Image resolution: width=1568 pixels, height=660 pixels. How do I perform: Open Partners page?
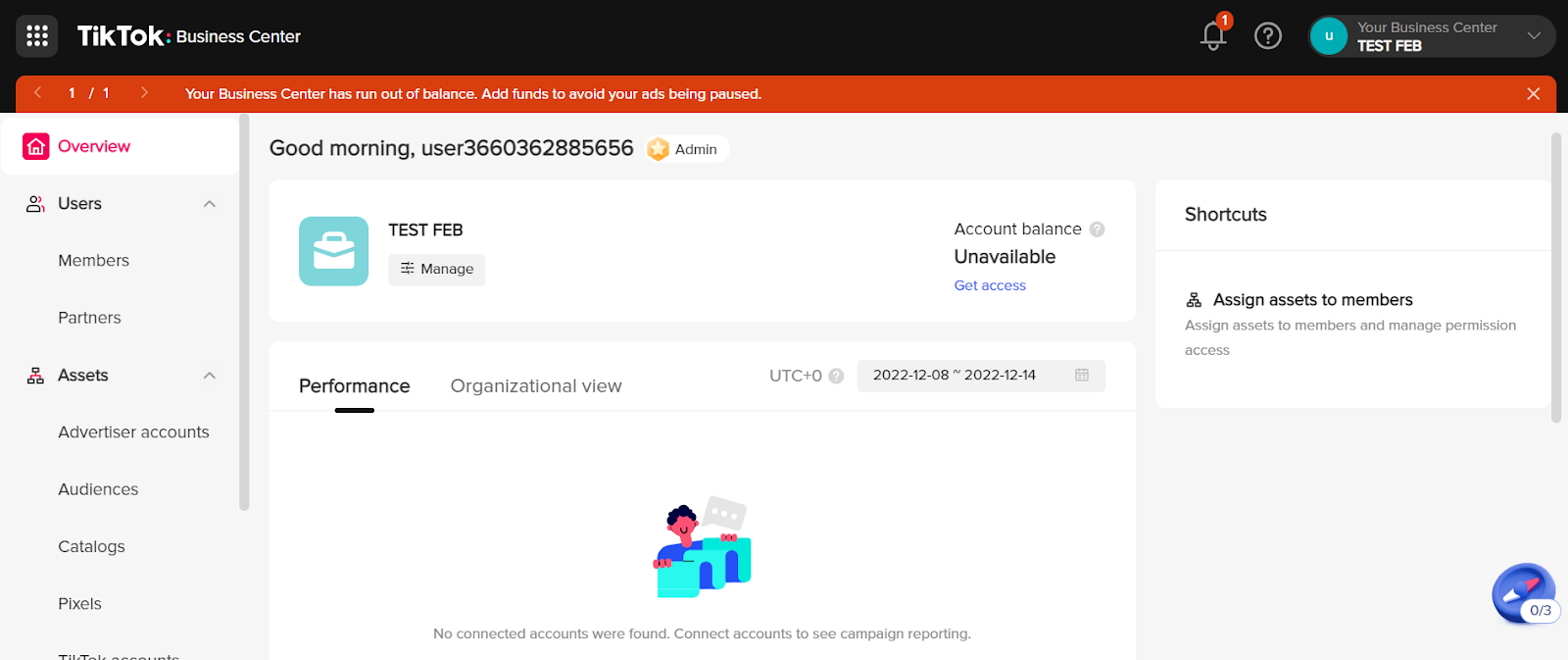[89, 318]
